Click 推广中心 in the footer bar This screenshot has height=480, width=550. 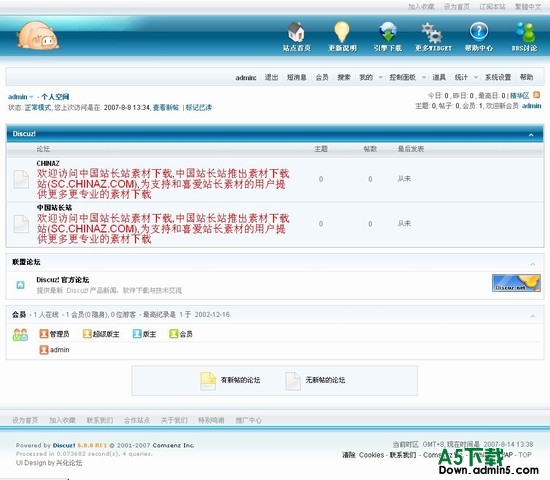coord(249,420)
